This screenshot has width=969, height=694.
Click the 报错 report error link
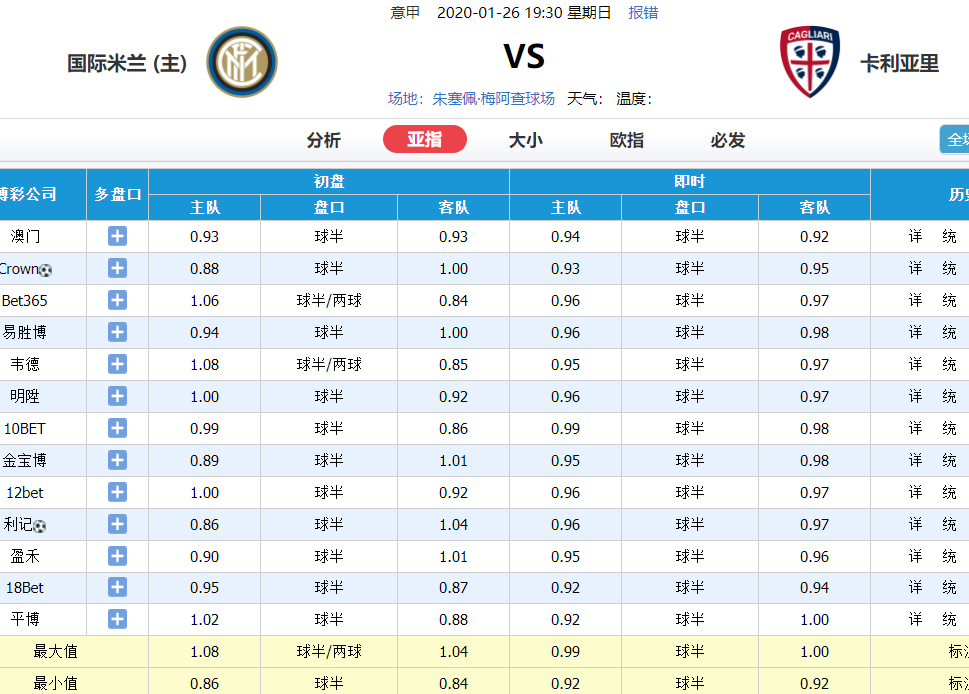643,12
